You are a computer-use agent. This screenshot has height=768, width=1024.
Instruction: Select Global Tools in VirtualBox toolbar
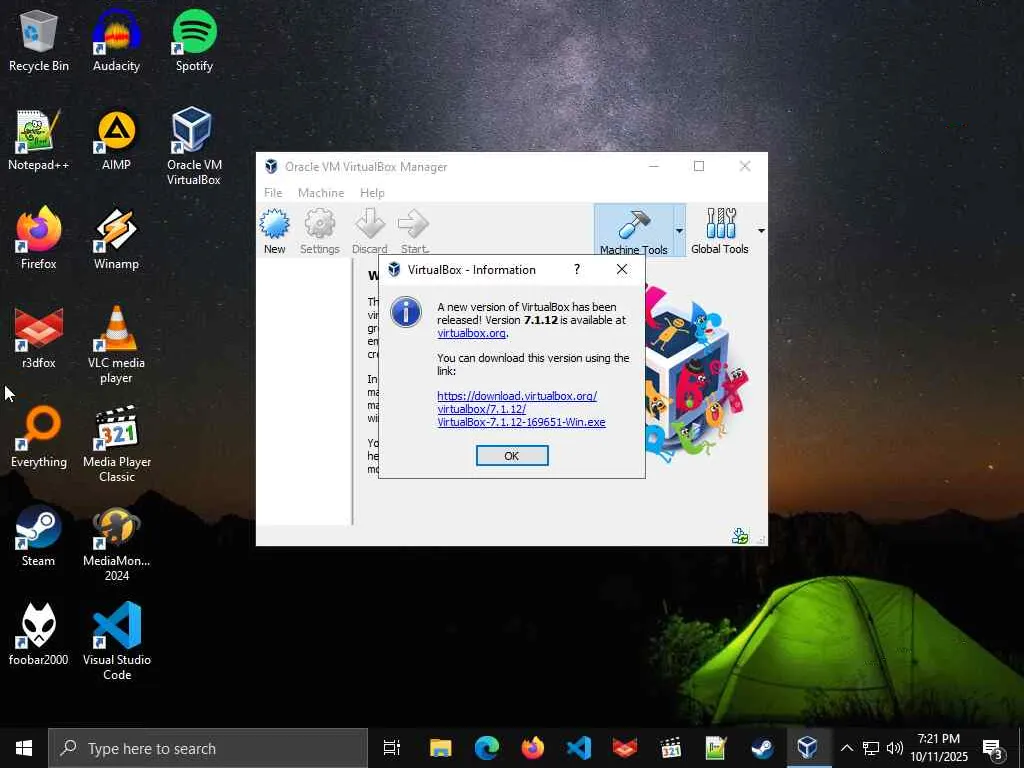point(720,231)
